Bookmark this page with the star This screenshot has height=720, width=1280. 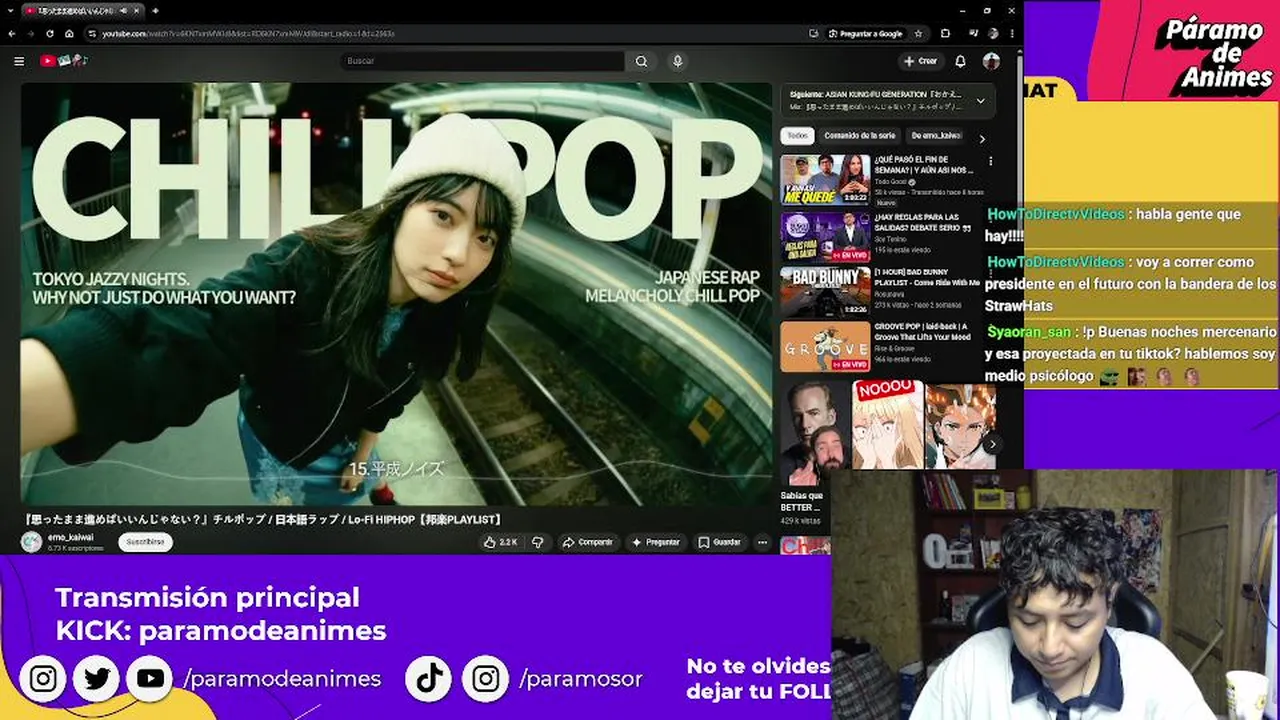pos(918,33)
